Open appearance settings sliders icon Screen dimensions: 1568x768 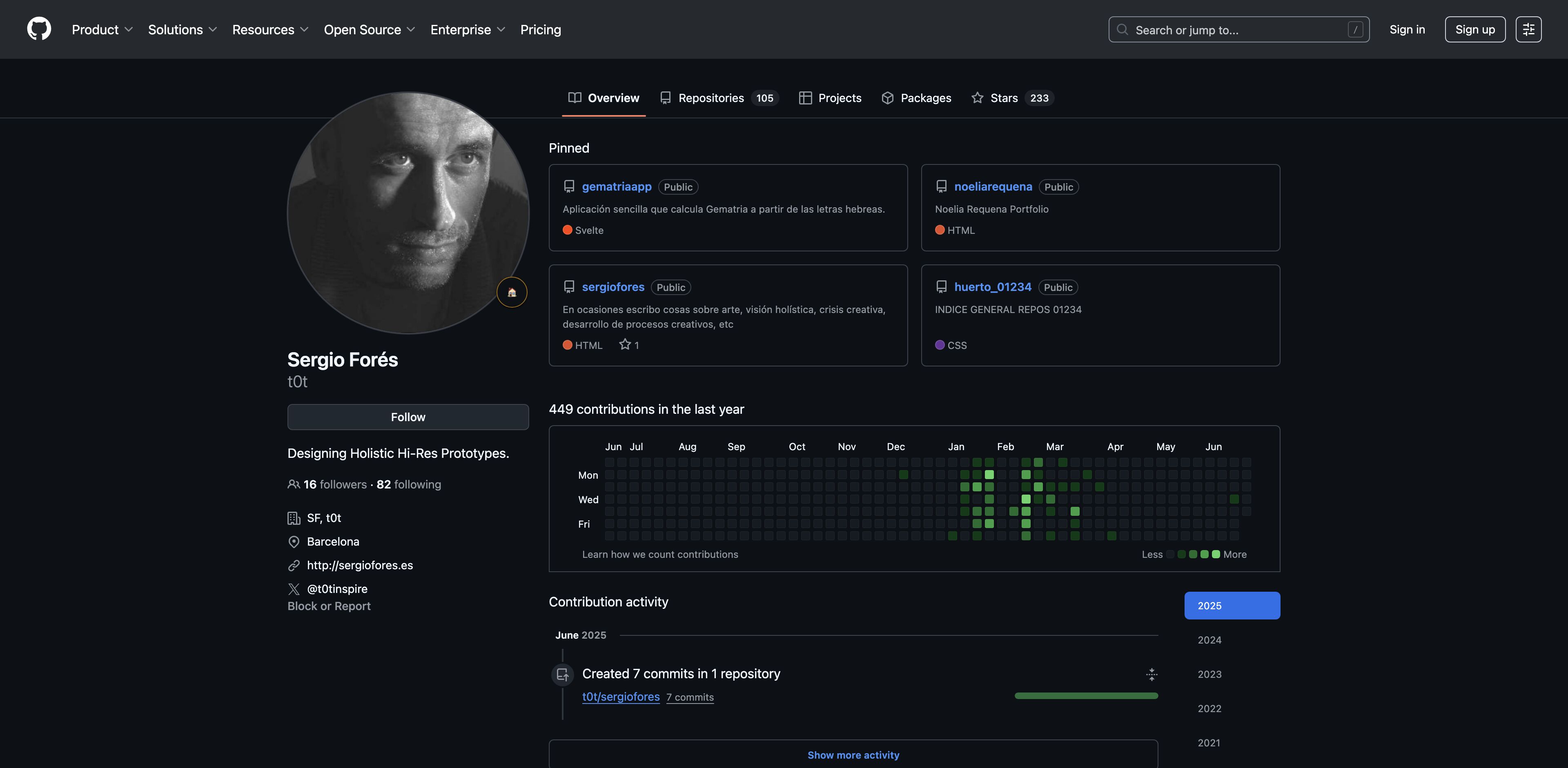click(x=1528, y=29)
